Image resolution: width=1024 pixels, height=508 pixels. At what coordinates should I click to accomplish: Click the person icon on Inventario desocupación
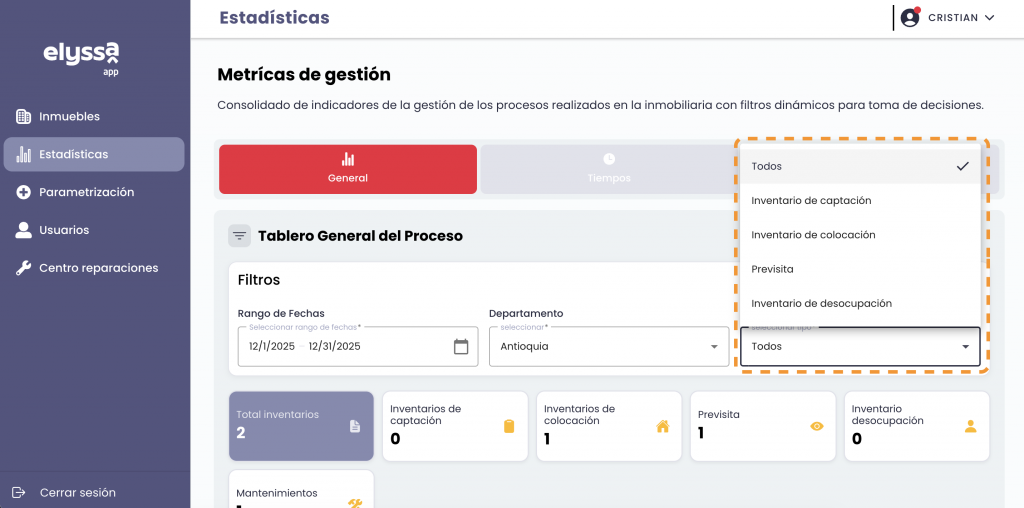pos(970,425)
